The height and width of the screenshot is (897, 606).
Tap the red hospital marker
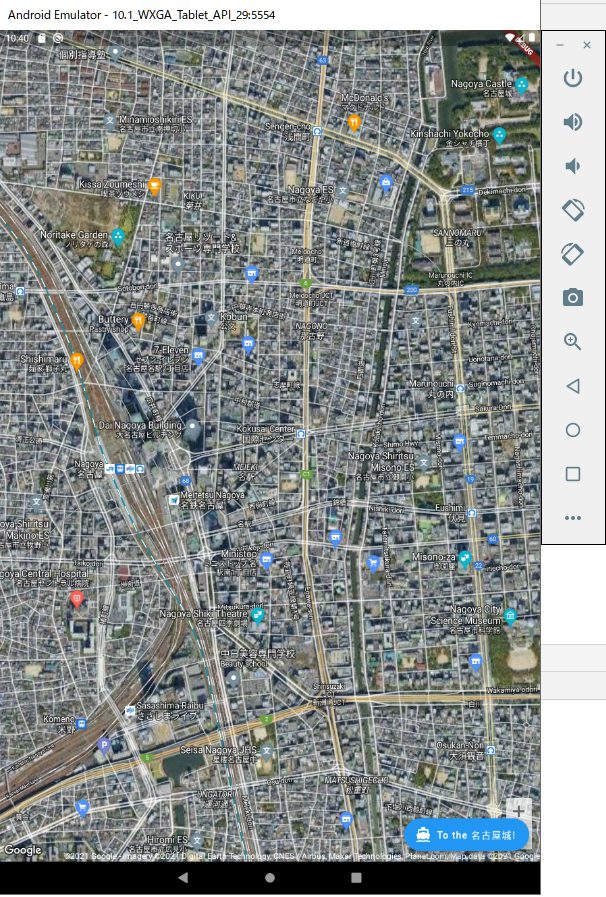[x=77, y=598]
